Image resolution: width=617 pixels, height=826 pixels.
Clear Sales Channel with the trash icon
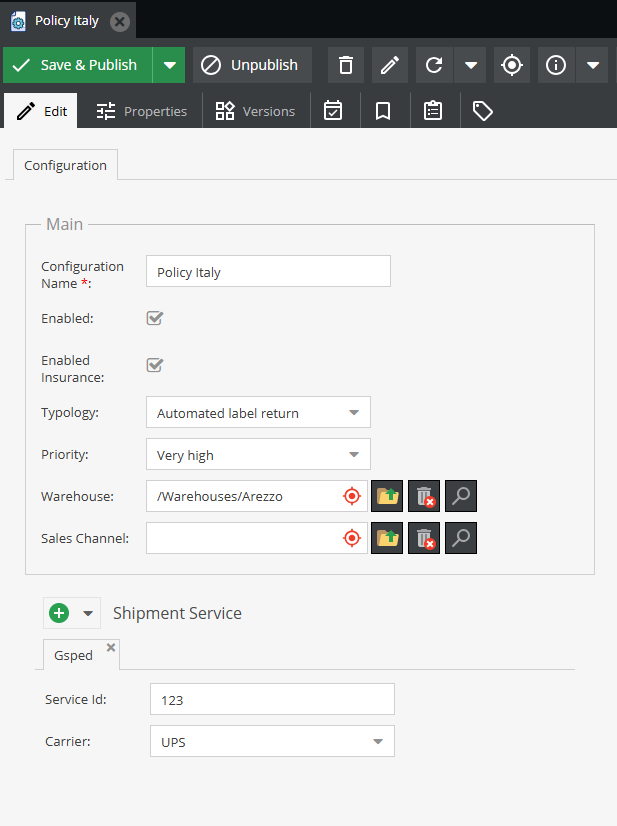point(424,538)
